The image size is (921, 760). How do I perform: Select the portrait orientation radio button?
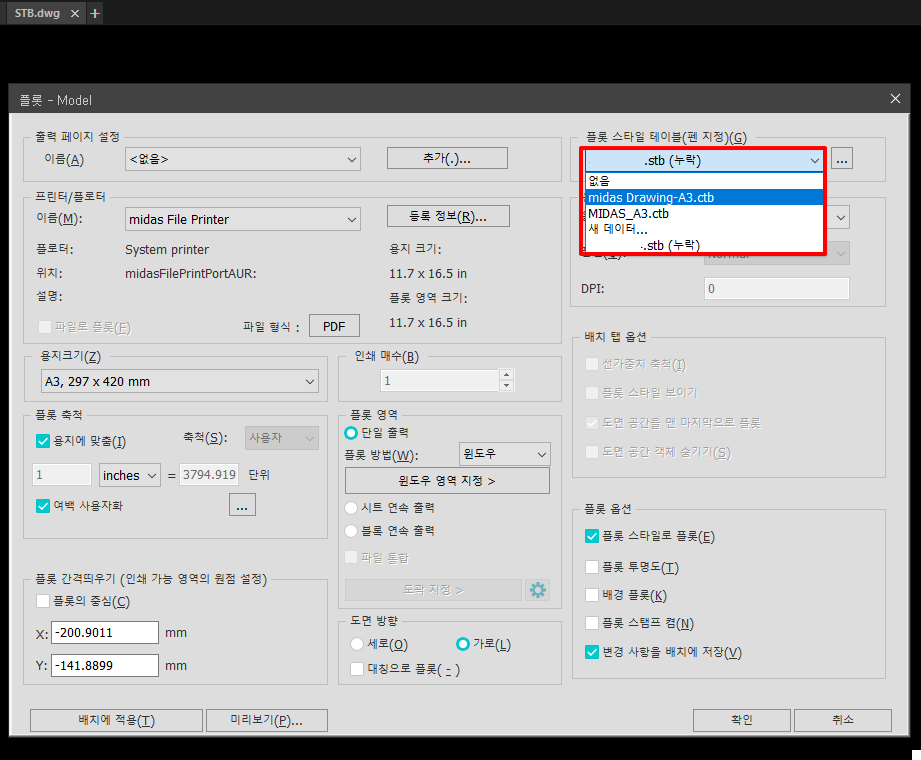[x=357, y=644]
